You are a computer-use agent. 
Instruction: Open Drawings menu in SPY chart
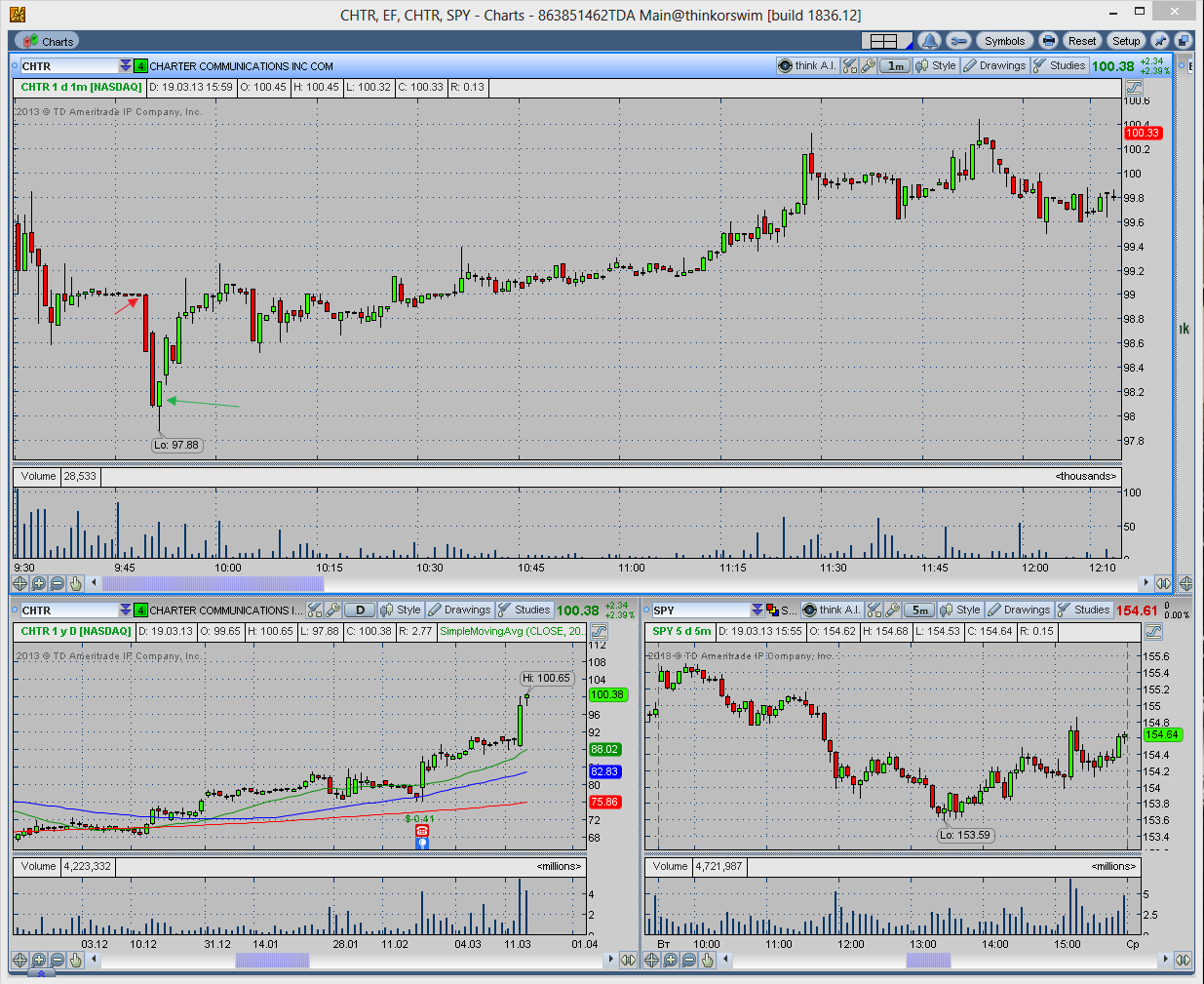(x=1019, y=610)
